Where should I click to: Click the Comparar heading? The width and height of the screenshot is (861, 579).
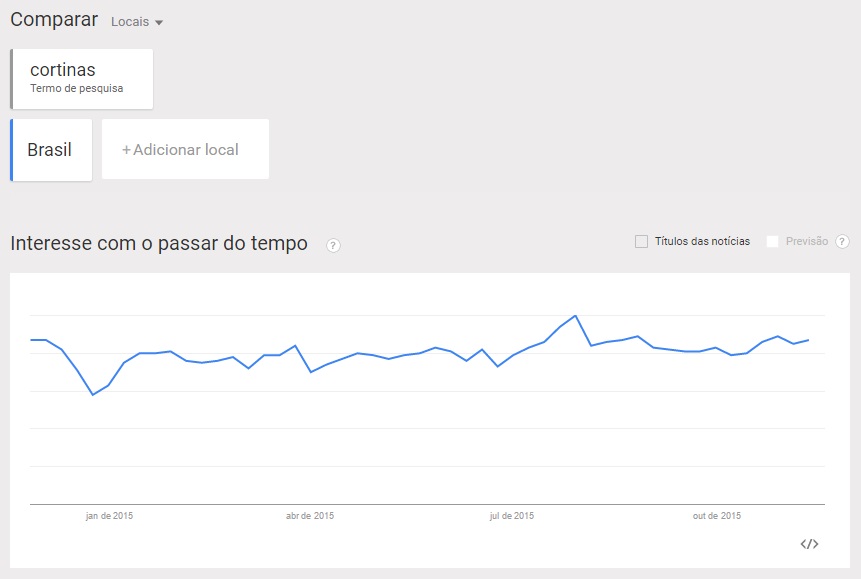click(x=53, y=19)
